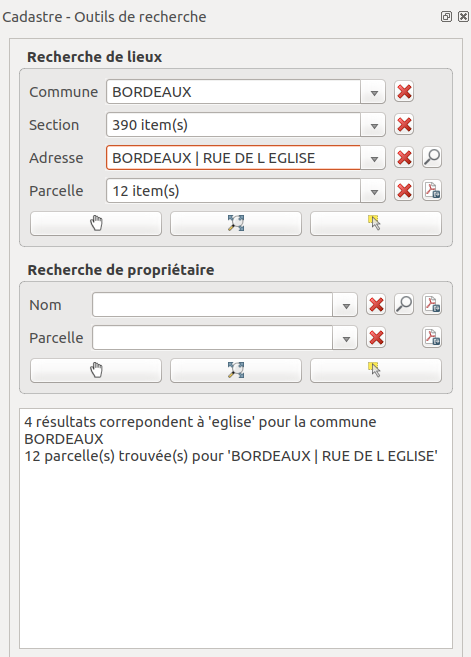Click the Parcelle field showing 12 item(s)
Image resolution: width=471 pixels, height=657 pixels.
click(233, 191)
